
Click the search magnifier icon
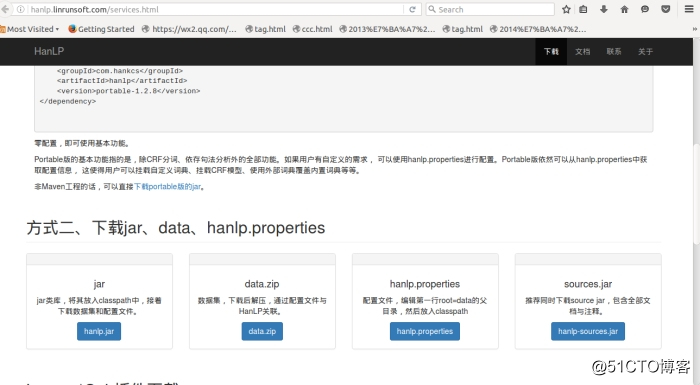(x=432, y=9)
